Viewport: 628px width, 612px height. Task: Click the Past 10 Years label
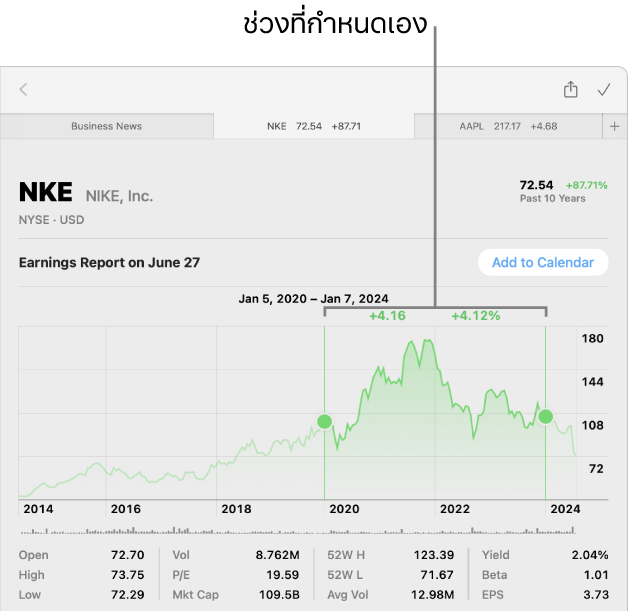click(552, 198)
